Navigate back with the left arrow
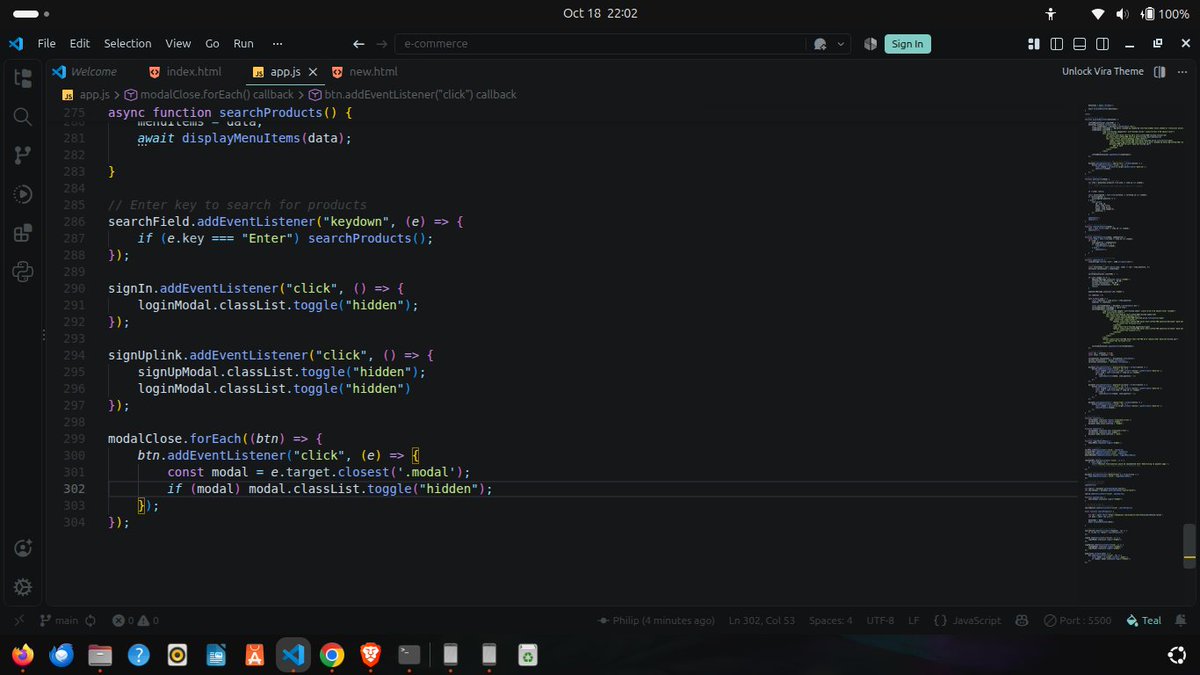Viewport: 1200px width, 675px height. click(x=359, y=44)
